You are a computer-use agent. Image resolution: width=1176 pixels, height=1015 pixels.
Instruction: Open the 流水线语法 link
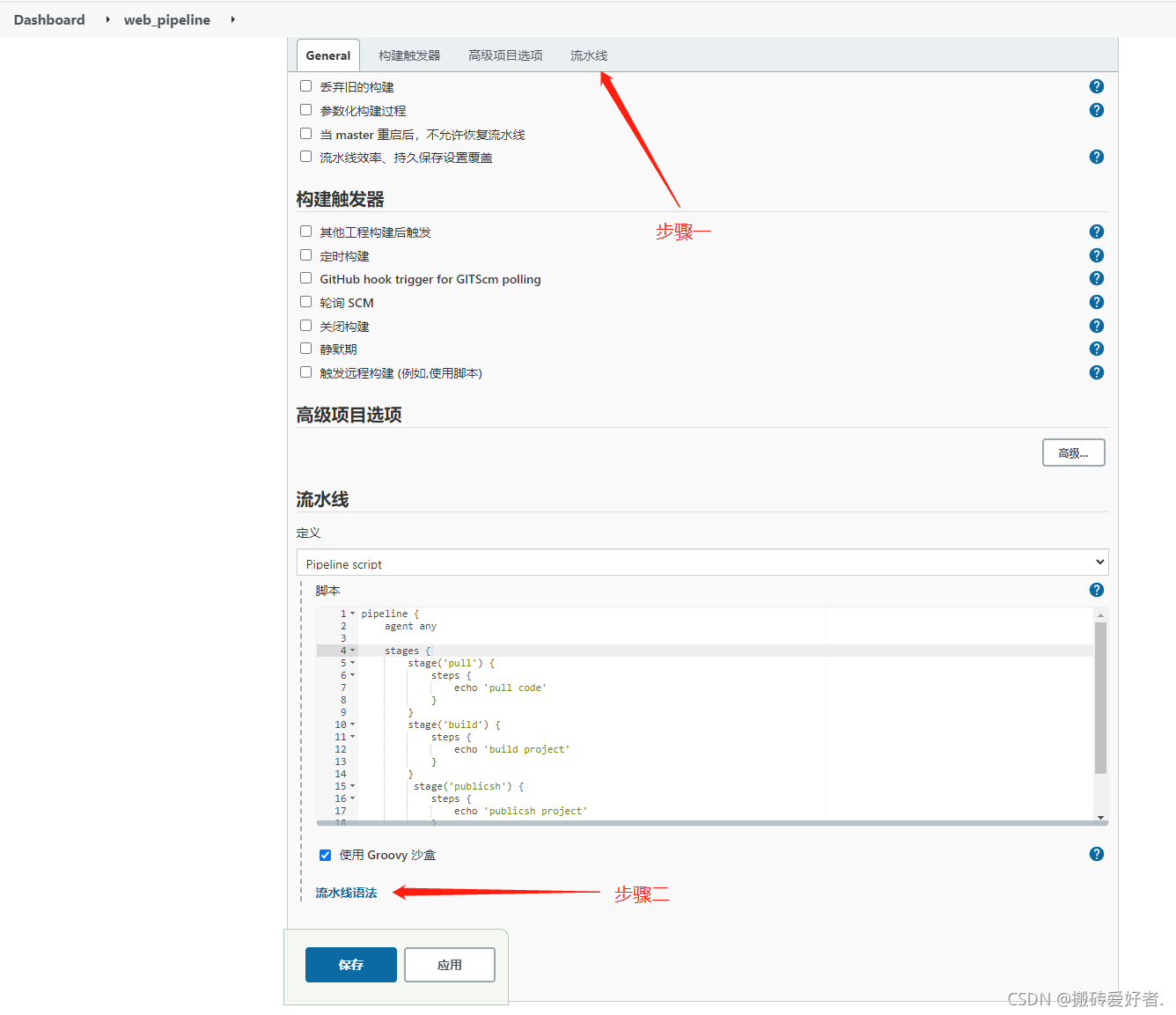coord(346,893)
